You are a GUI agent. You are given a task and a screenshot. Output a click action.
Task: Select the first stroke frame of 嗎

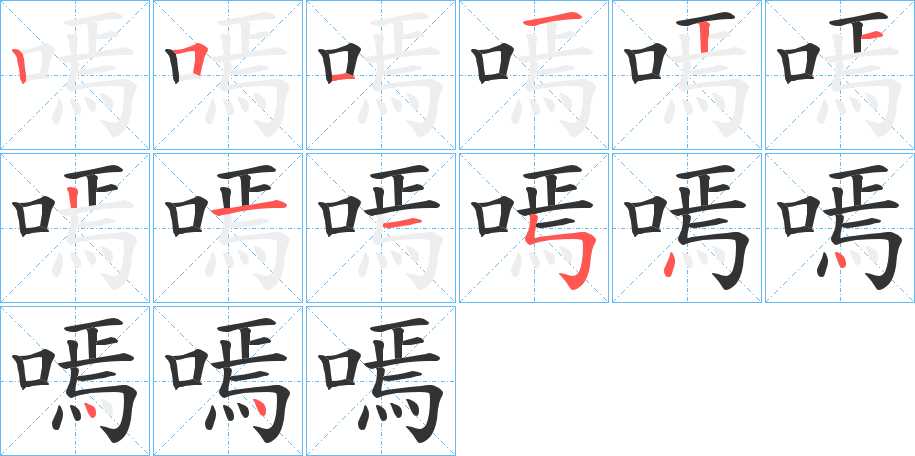coord(75,75)
